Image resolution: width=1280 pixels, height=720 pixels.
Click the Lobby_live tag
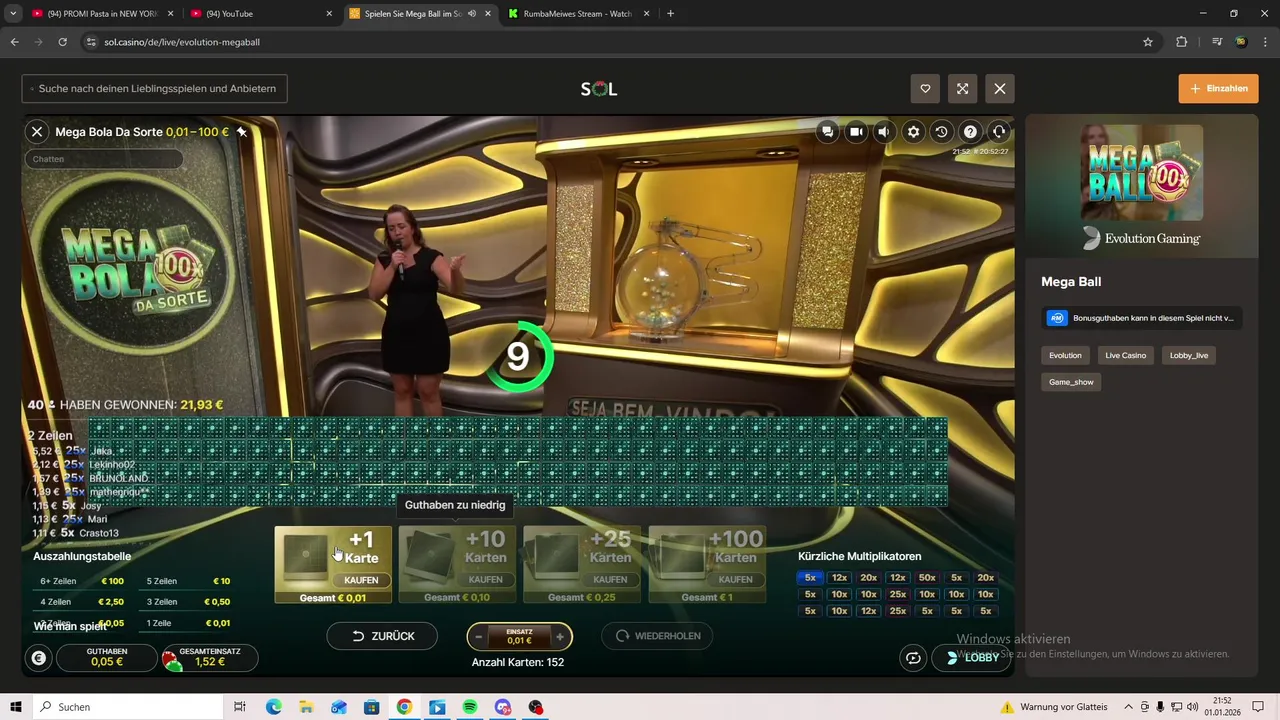tap(1188, 355)
